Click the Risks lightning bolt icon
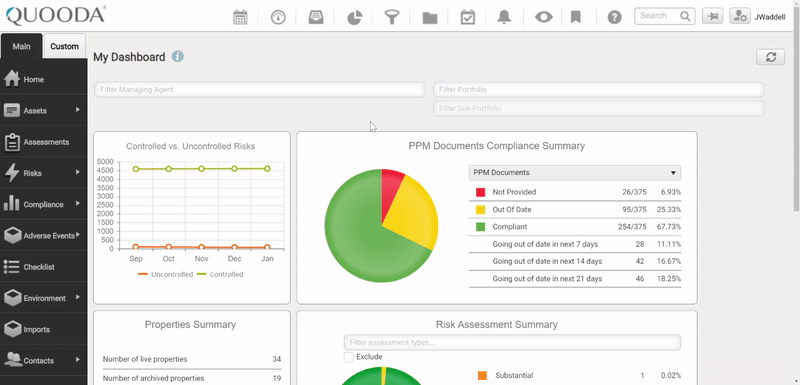Screen dimensions: 800x385 12,173
